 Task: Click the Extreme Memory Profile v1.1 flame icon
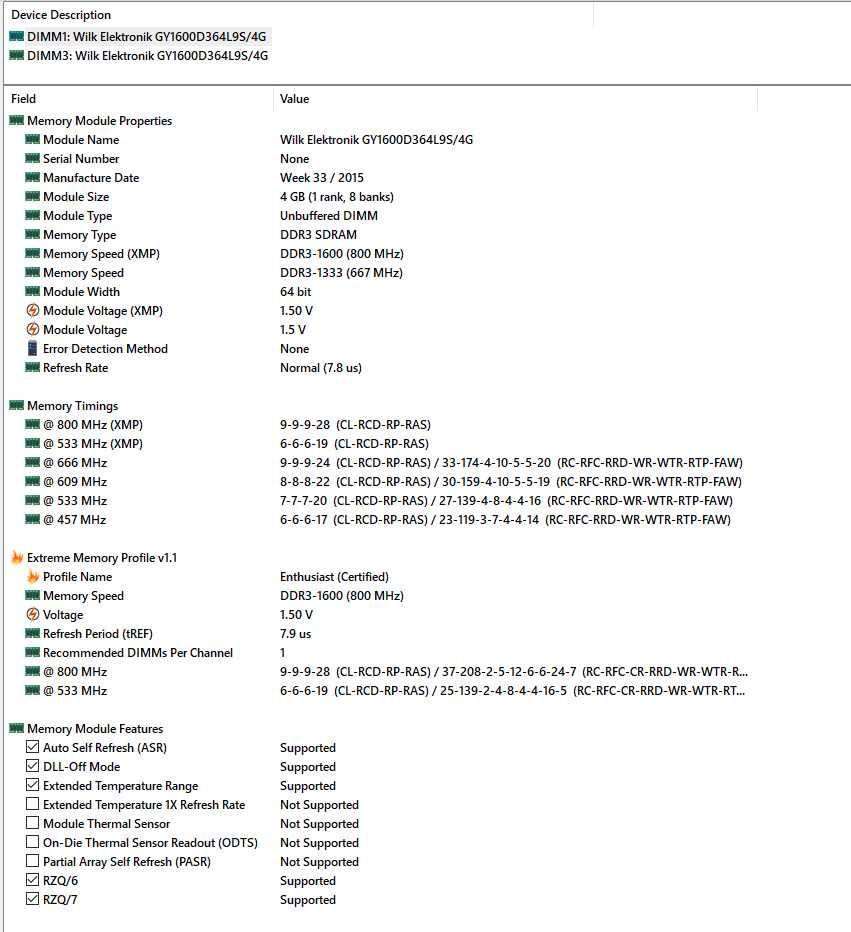tap(17, 558)
